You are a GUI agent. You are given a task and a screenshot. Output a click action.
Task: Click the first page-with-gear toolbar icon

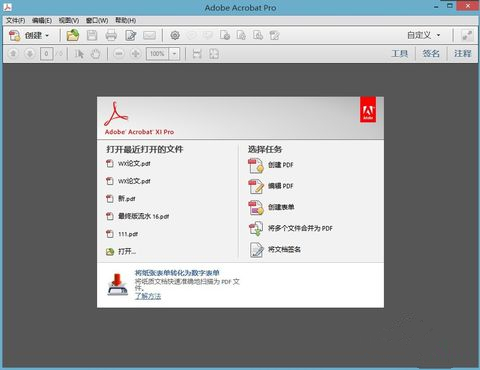click(225, 35)
